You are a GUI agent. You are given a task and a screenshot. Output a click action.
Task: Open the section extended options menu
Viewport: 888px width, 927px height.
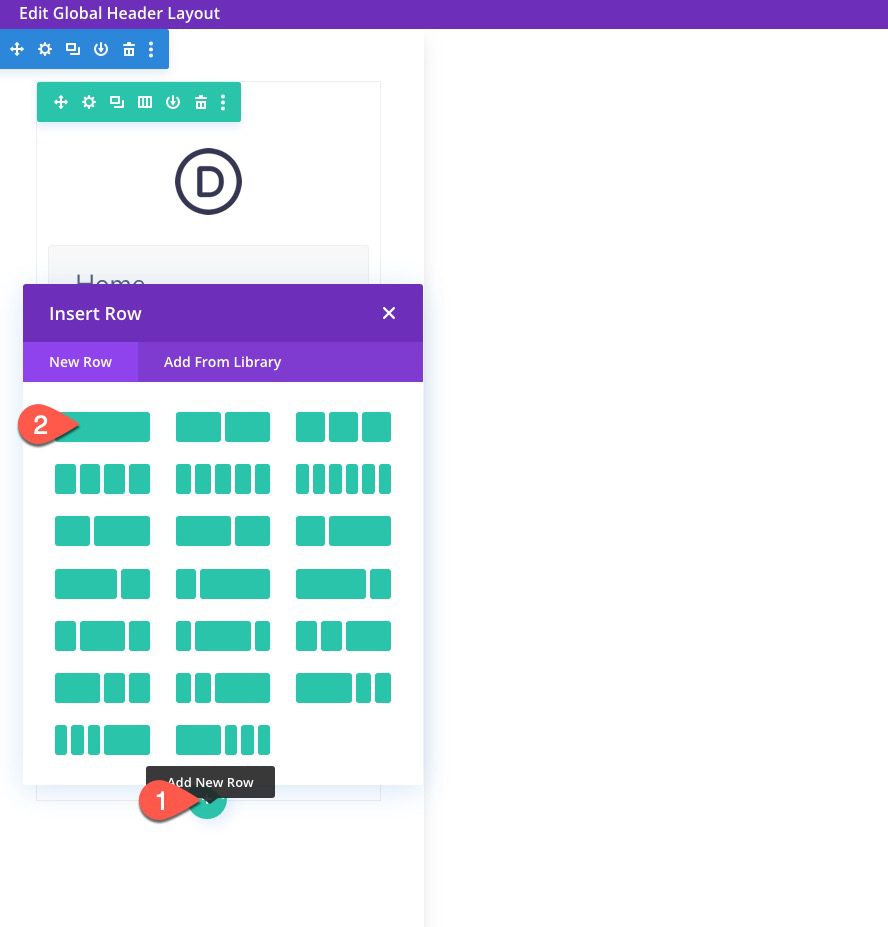[x=151, y=49]
